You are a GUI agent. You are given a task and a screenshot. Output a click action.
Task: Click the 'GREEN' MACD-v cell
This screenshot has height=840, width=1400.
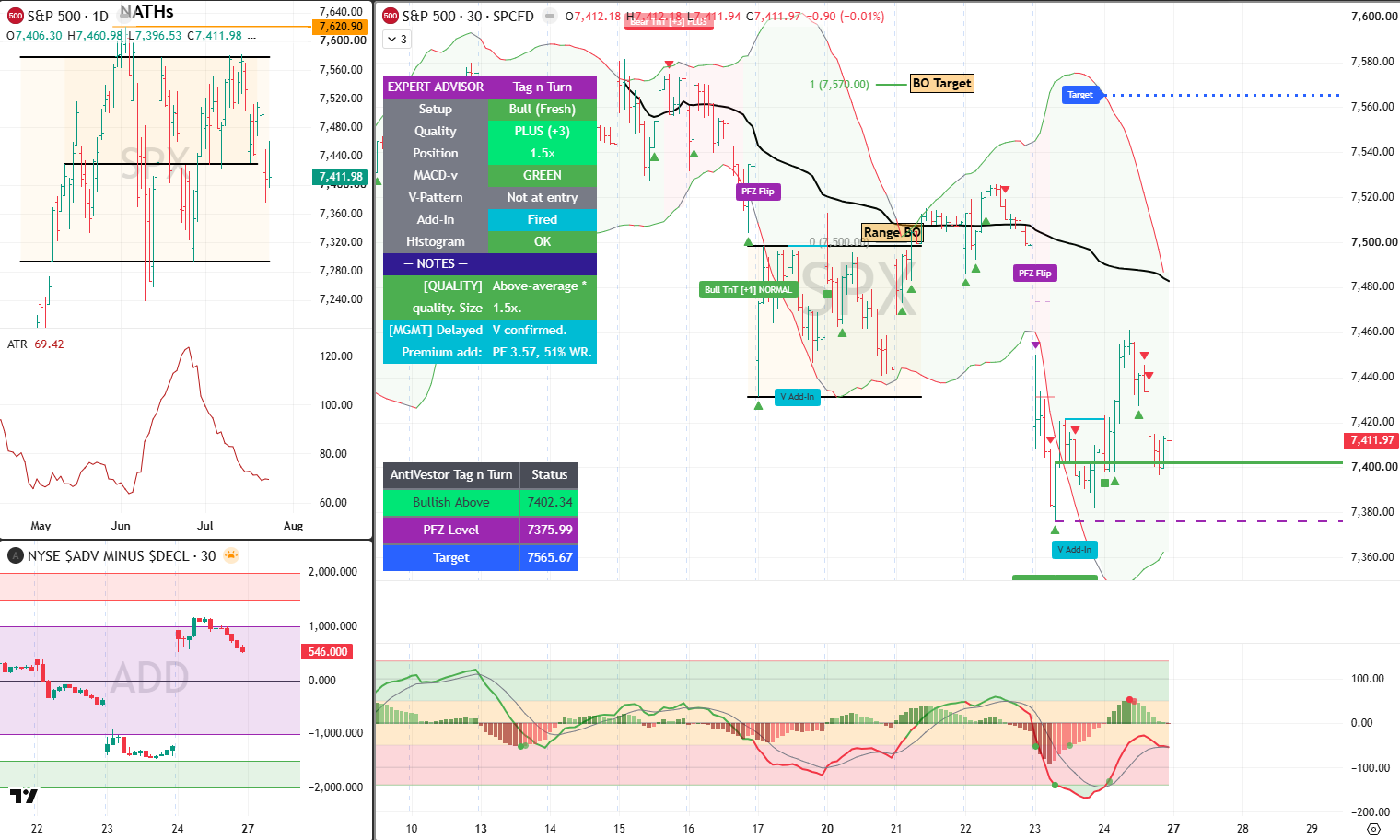pos(542,175)
